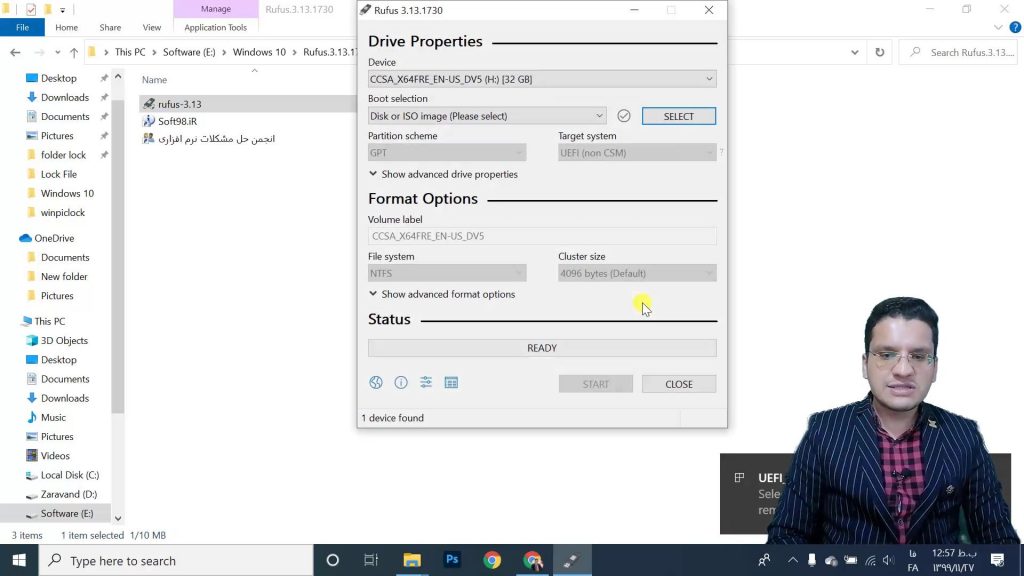The image size is (1024, 576).
Task: Click Windows 10 in the address breadcrumb
Action: [x=259, y=52]
